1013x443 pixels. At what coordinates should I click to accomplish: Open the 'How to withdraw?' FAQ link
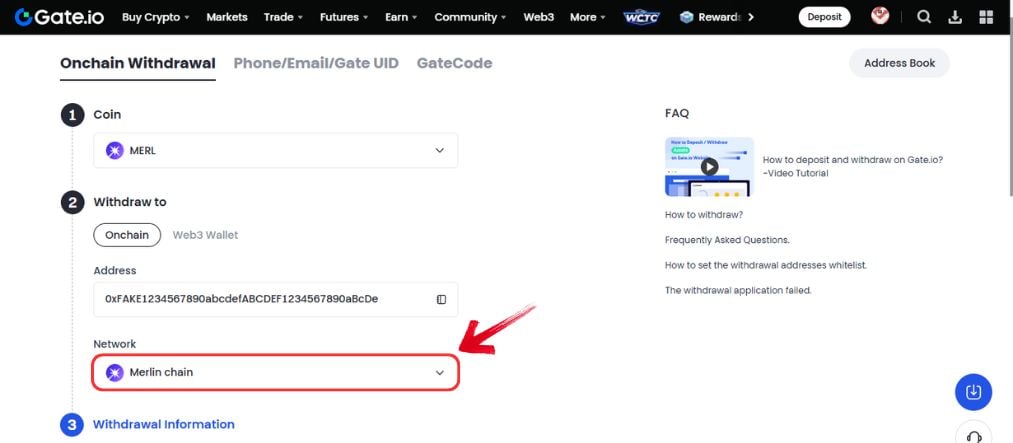tap(704, 214)
